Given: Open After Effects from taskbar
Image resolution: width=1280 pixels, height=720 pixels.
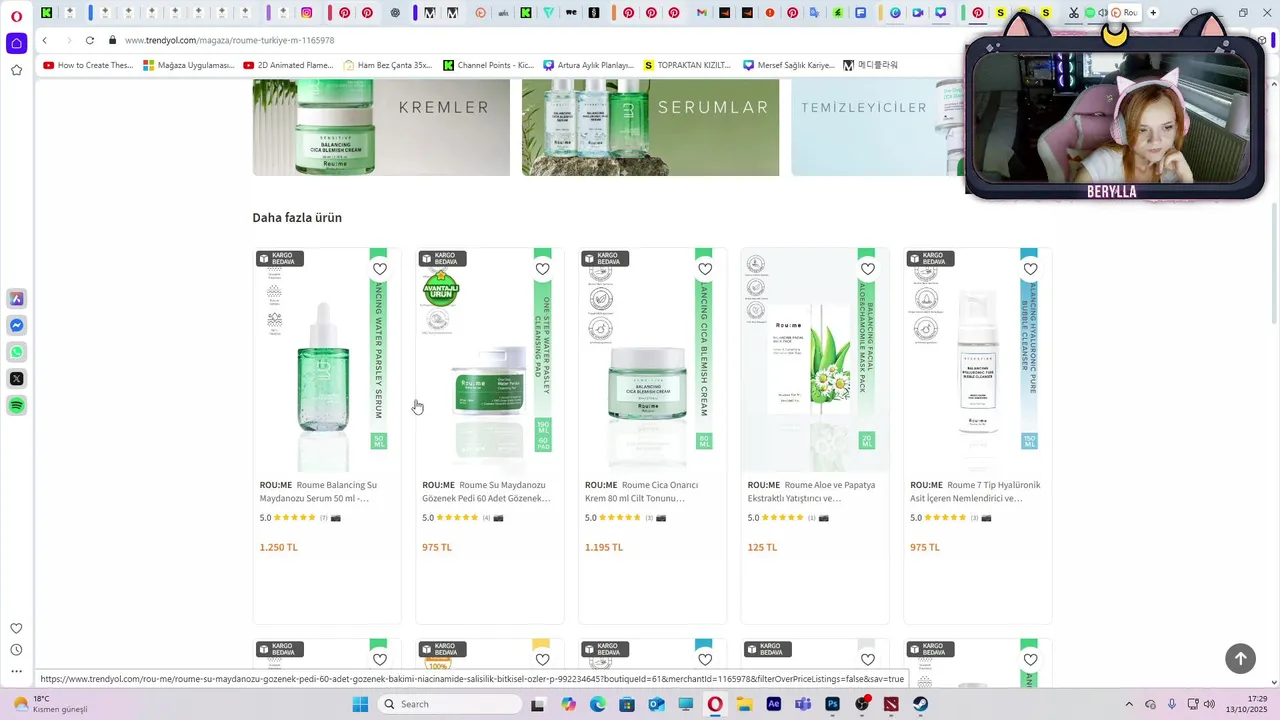Looking at the screenshot, I should (773, 704).
